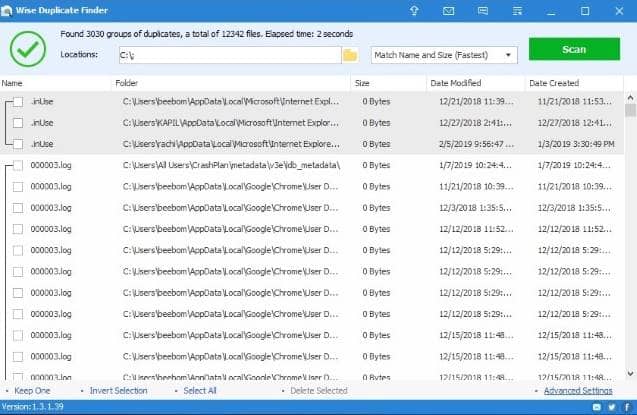
Task: Click Select All
Action: tap(200, 391)
